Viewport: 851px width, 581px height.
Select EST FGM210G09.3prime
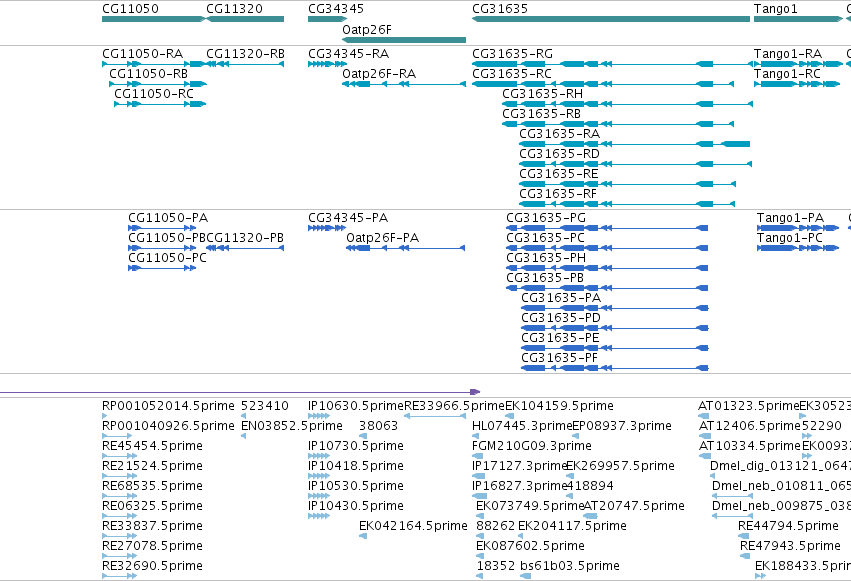click(x=477, y=456)
